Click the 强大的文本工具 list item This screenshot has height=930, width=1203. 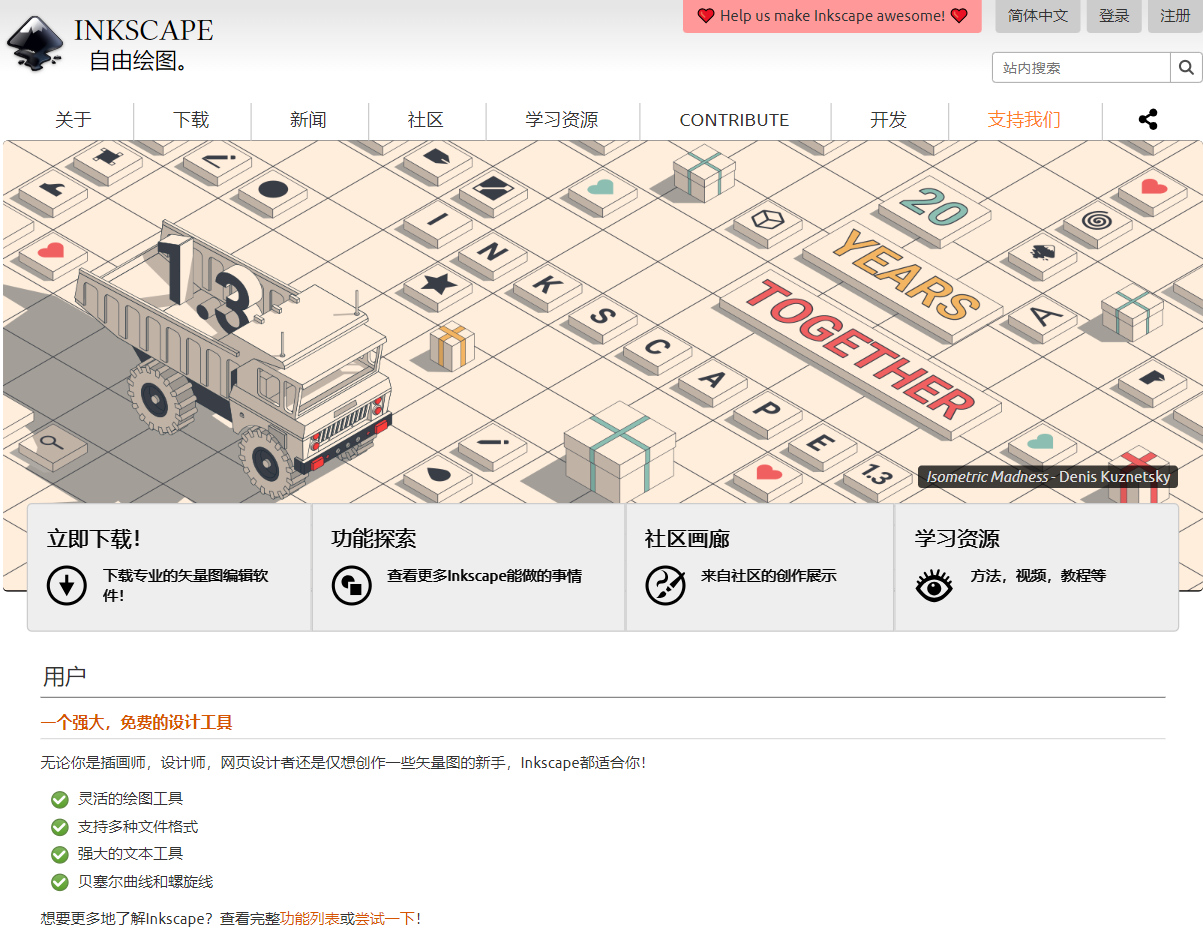(130, 854)
